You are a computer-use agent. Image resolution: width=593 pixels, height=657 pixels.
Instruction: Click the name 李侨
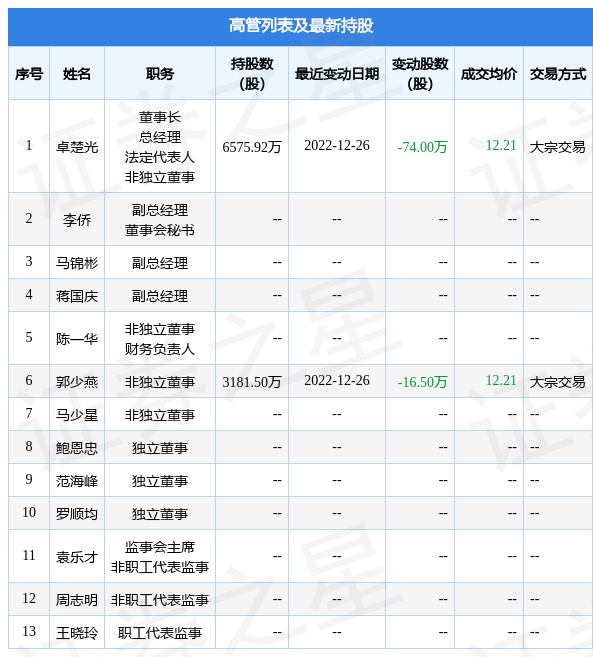click(x=77, y=219)
